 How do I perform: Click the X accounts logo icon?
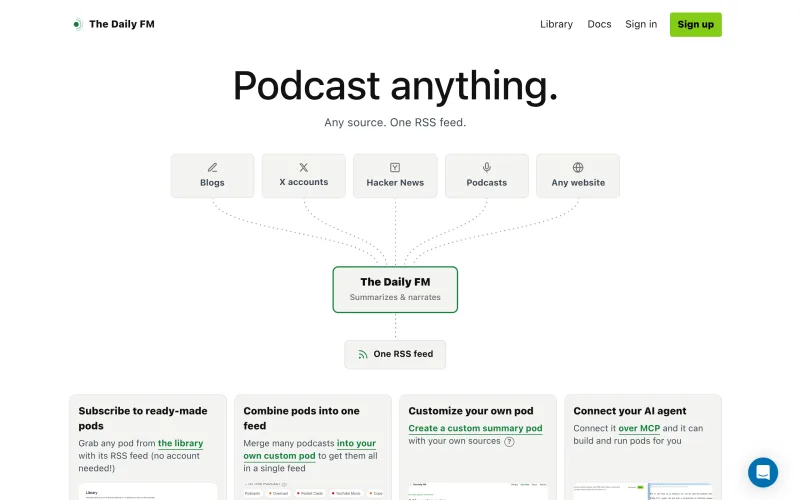(x=304, y=167)
